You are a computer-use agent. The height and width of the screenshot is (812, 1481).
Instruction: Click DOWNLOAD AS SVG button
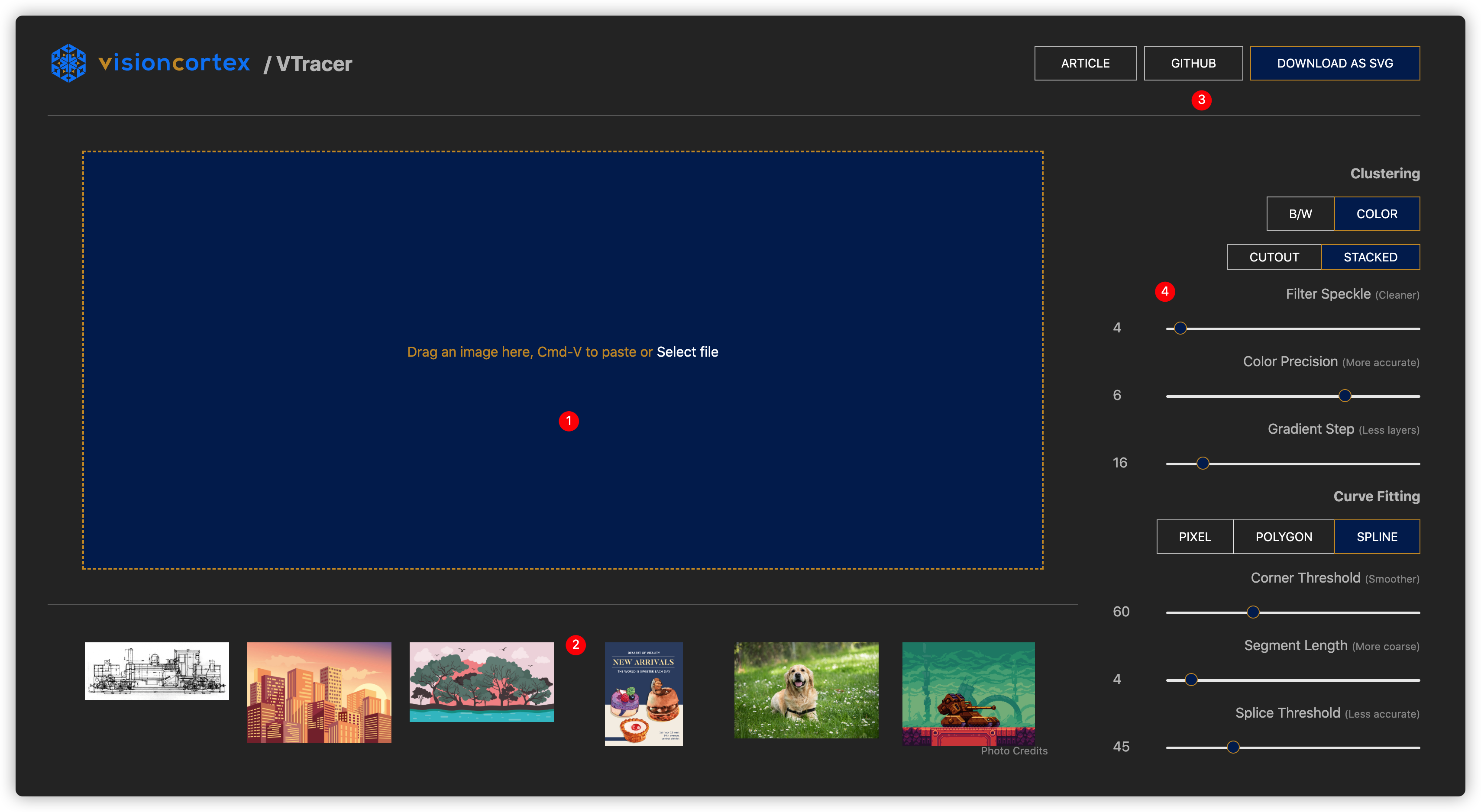click(x=1334, y=63)
